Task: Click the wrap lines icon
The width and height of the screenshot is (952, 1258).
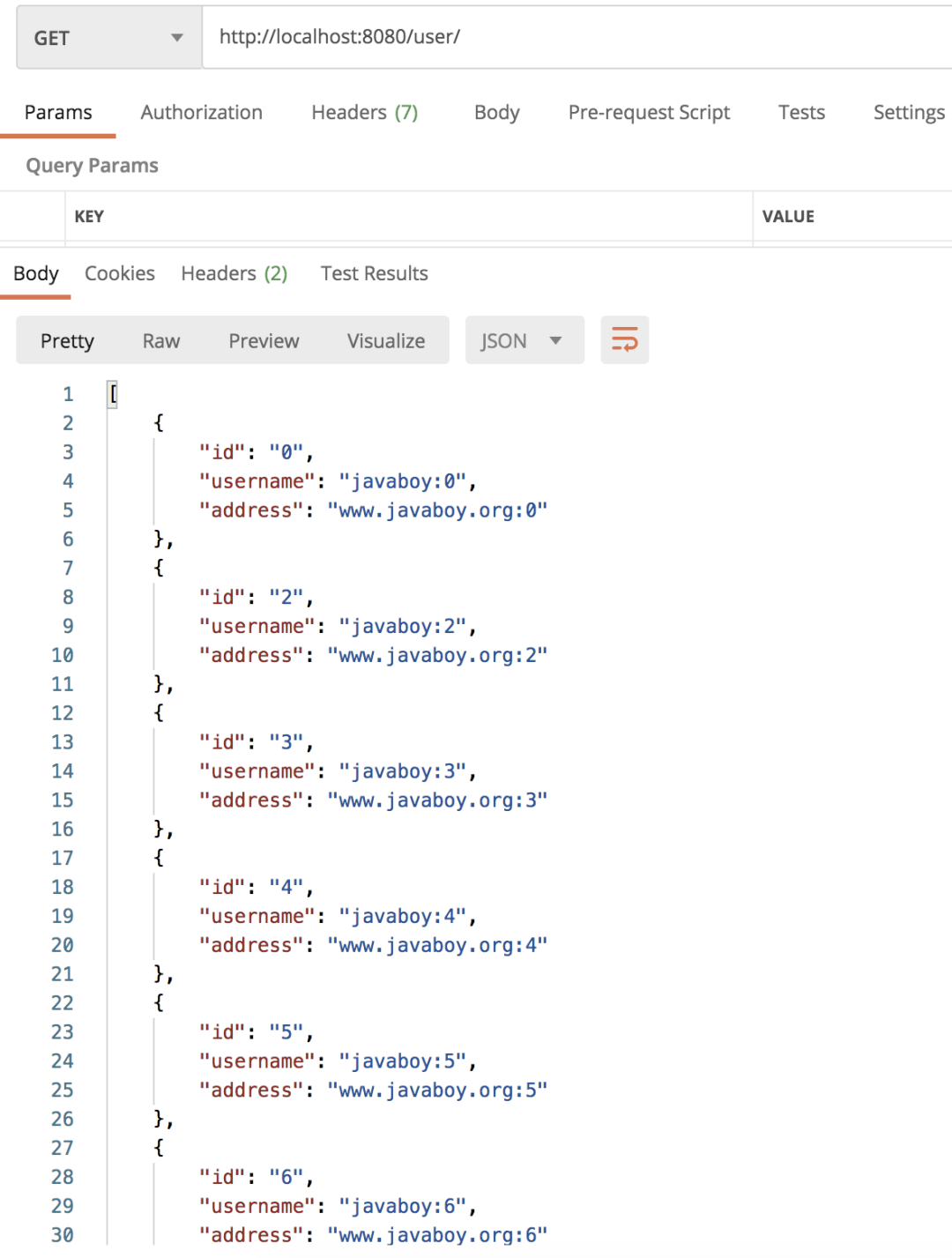Action: (624, 340)
